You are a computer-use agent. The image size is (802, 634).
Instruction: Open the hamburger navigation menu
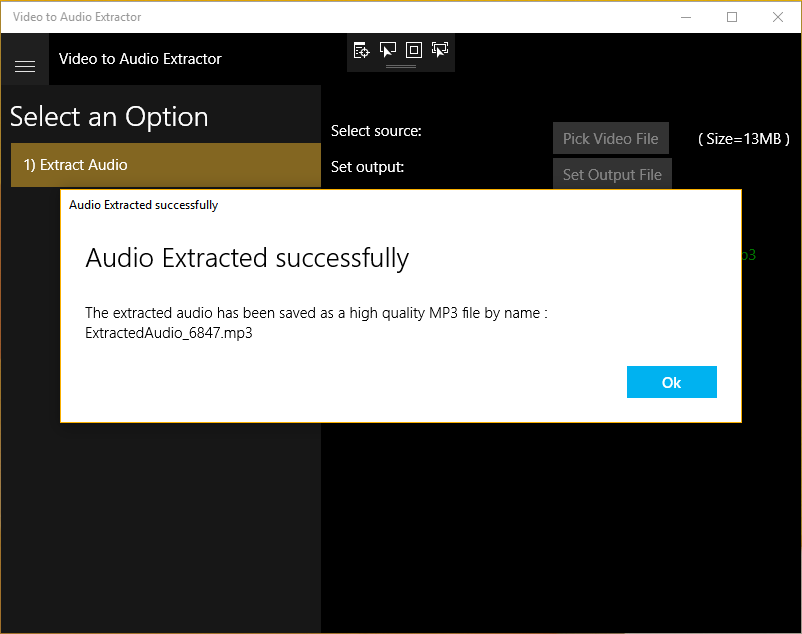[25, 66]
